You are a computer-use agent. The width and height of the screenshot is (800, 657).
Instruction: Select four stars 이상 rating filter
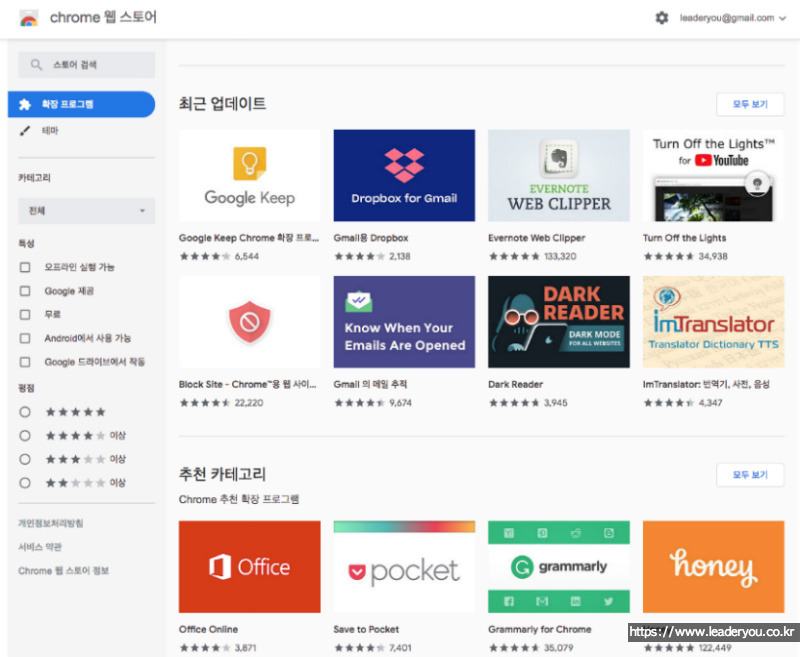pyautogui.click(x=24, y=436)
